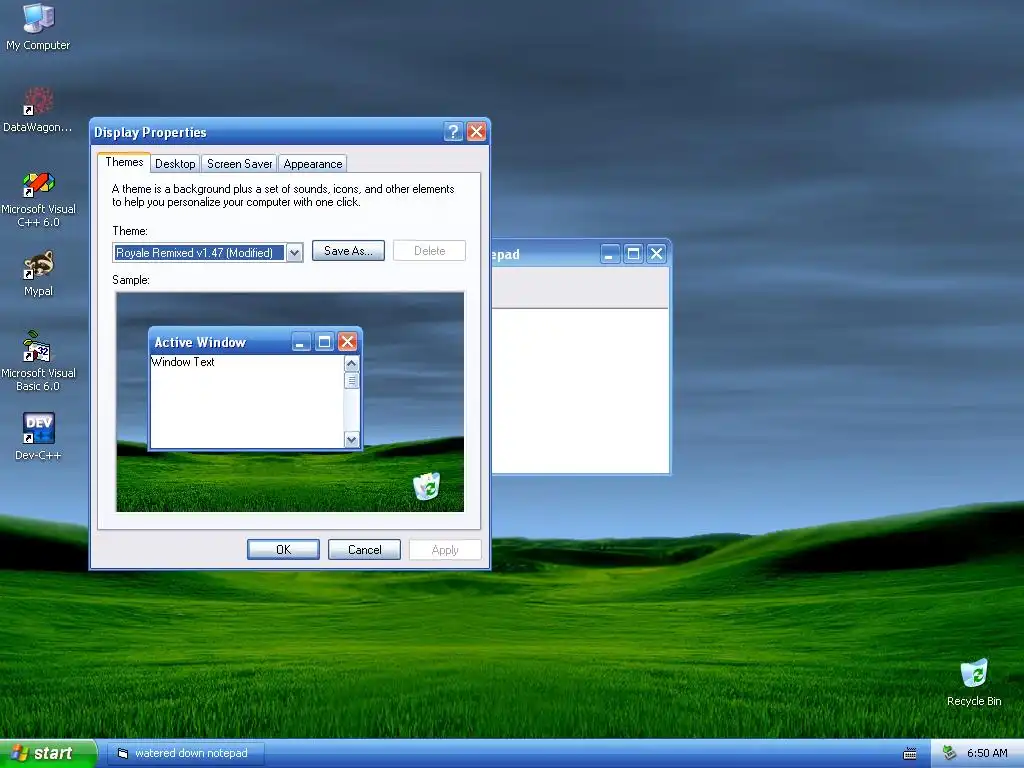Click the Safely Remove Hardware tray icon

point(950,753)
